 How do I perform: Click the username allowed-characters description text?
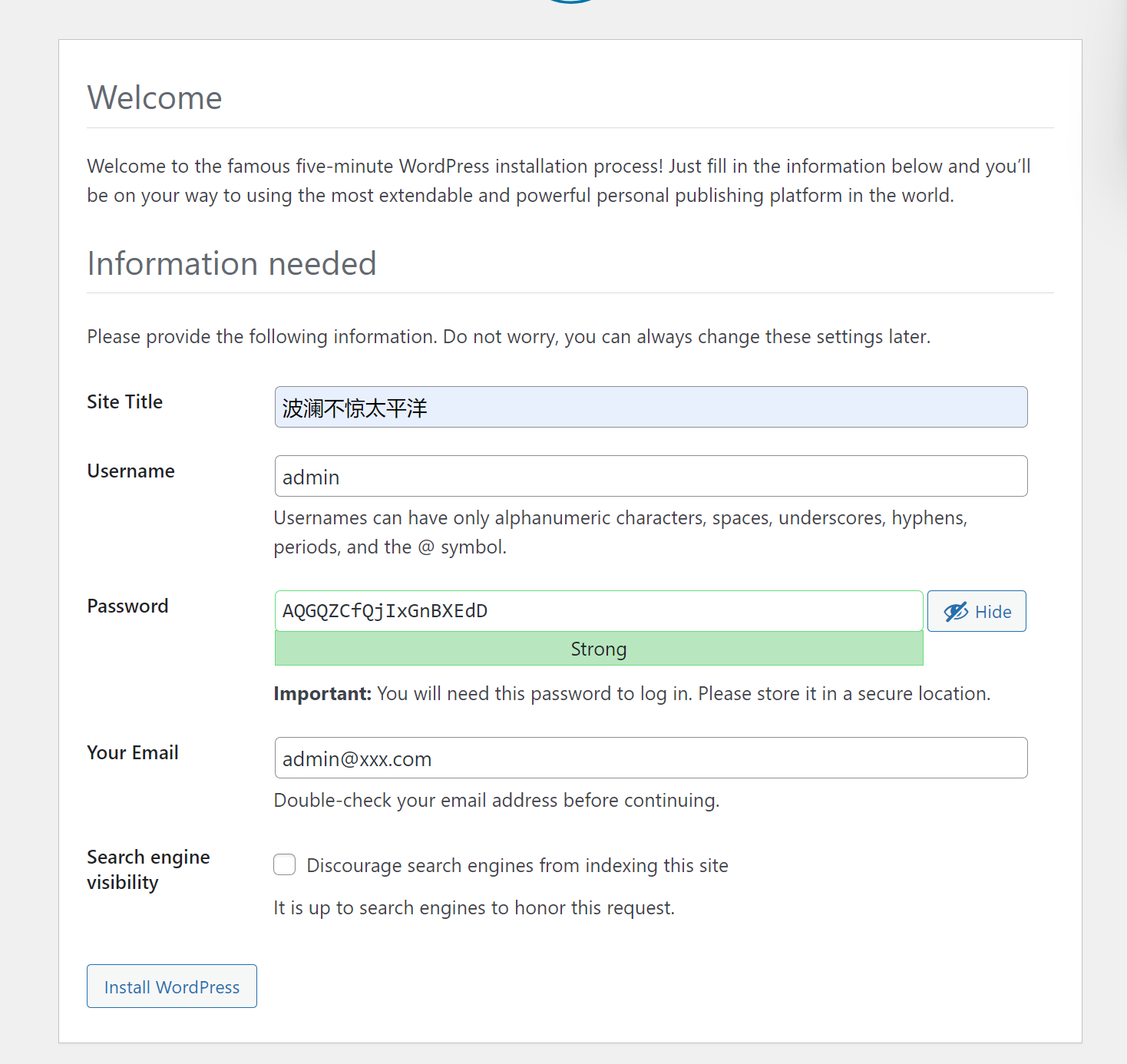coord(620,532)
